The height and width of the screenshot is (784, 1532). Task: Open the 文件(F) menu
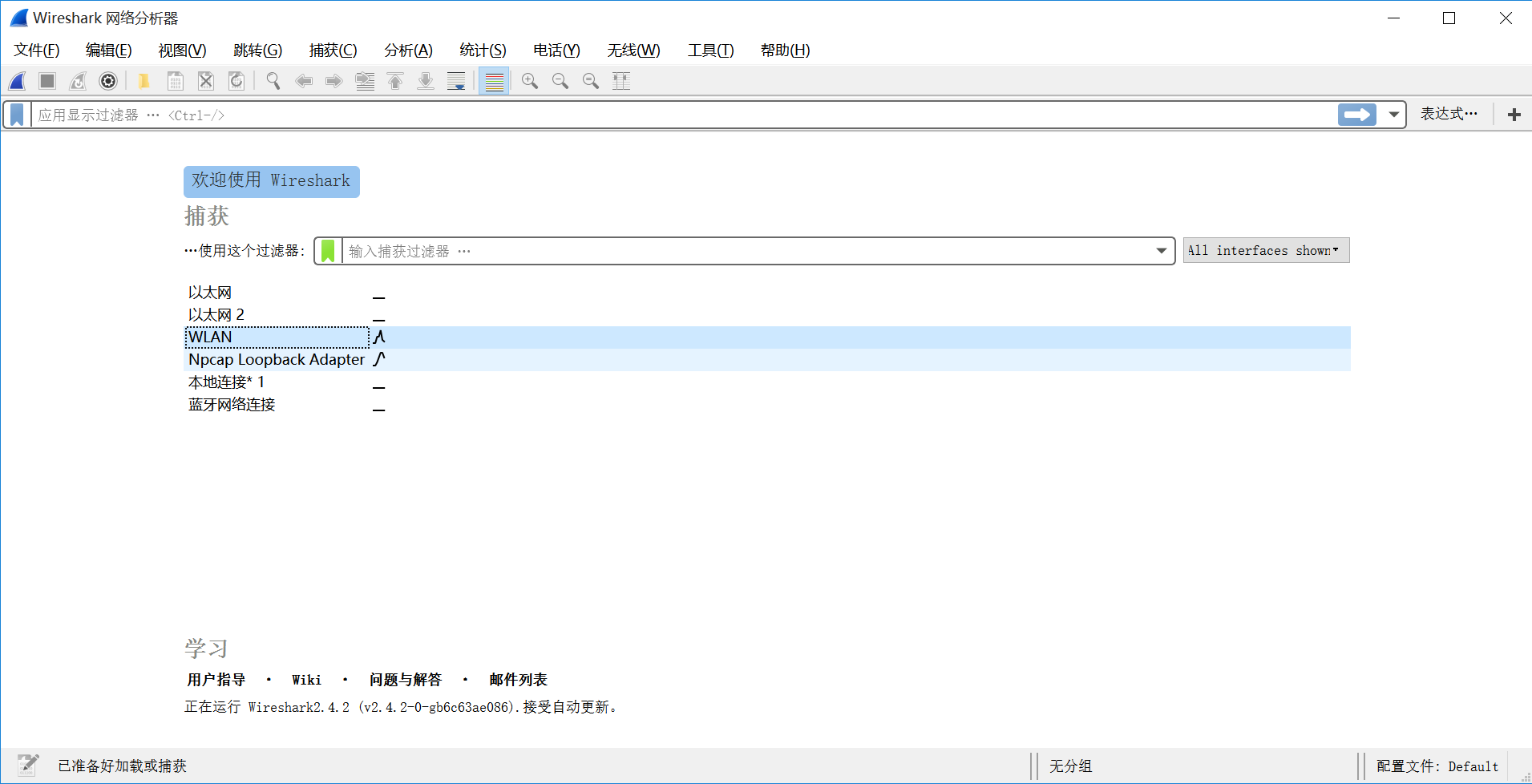tap(37, 51)
